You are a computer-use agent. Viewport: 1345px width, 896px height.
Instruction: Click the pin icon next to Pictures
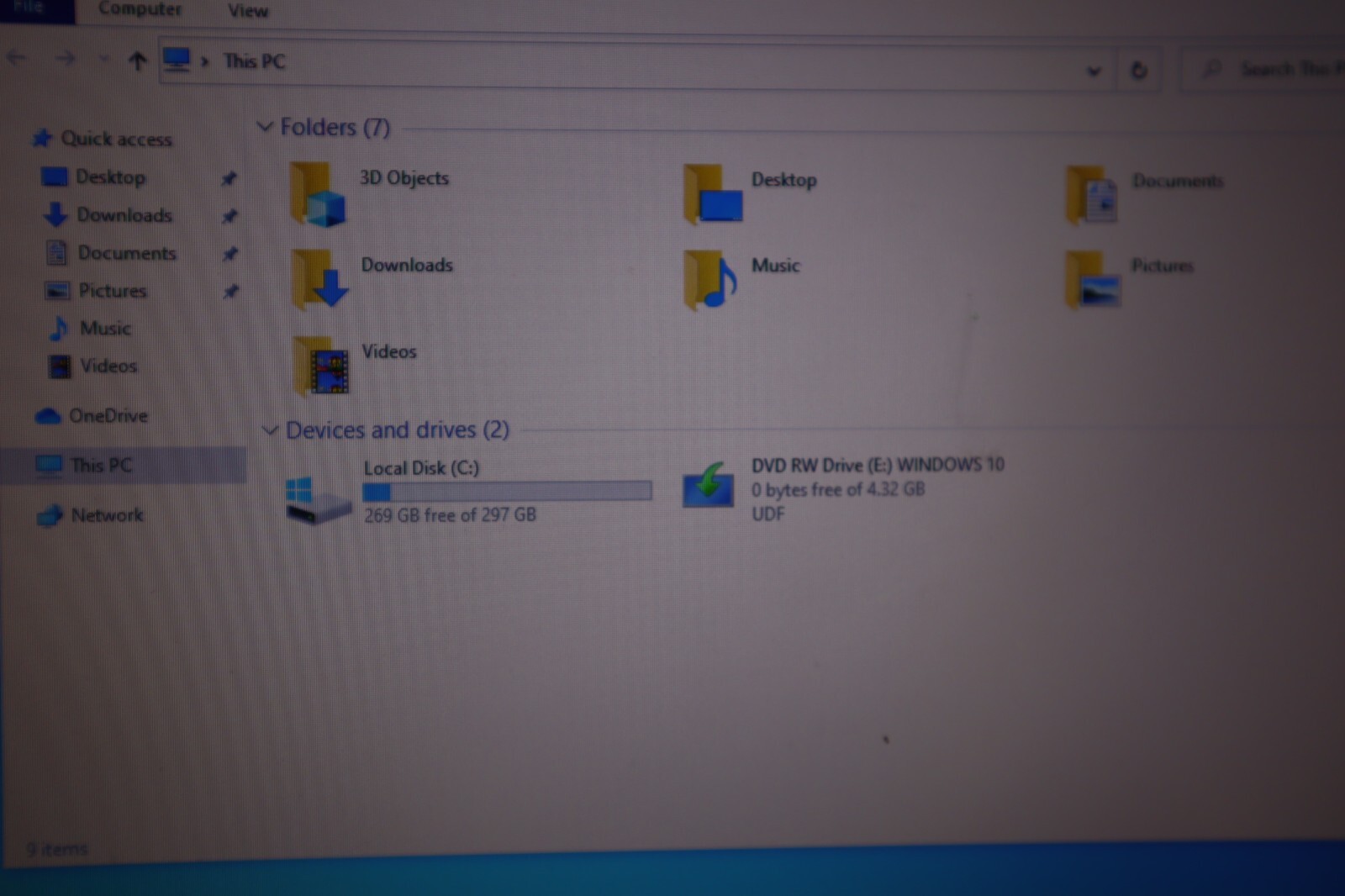tap(230, 292)
